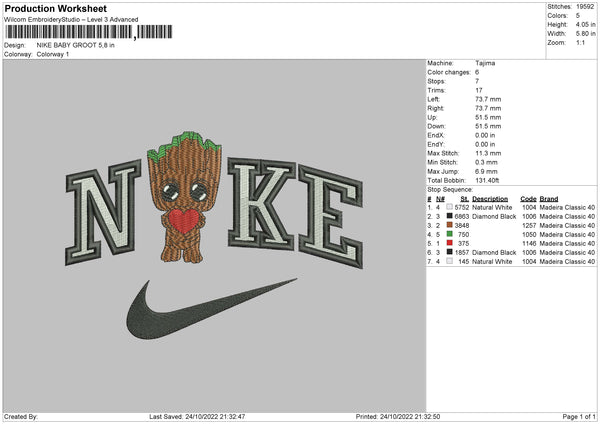Click the EndX value "0.00 in"
This screenshot has height=424, width=600.
(x=485, y=135)
